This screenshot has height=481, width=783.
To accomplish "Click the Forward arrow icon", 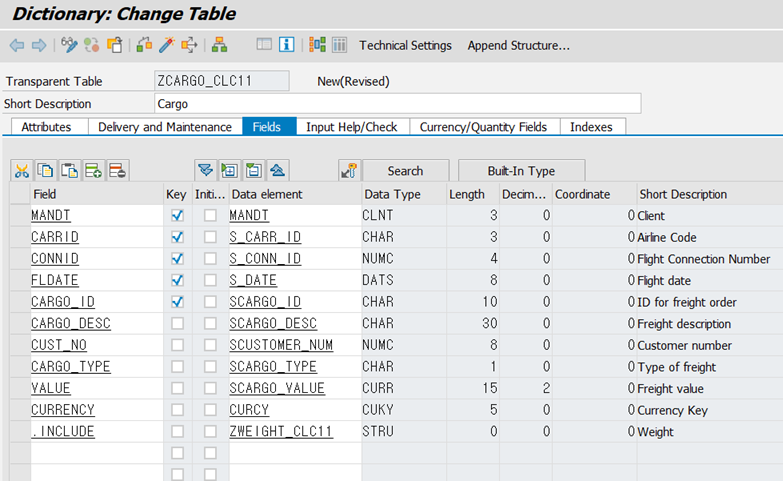I will click(39, 45).
